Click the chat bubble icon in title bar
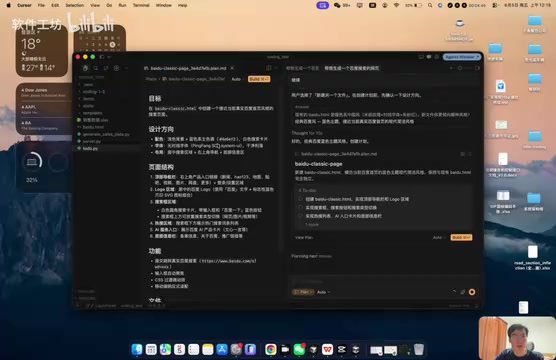The height and width of the screenshot is (360, 556). pos(429,57)
